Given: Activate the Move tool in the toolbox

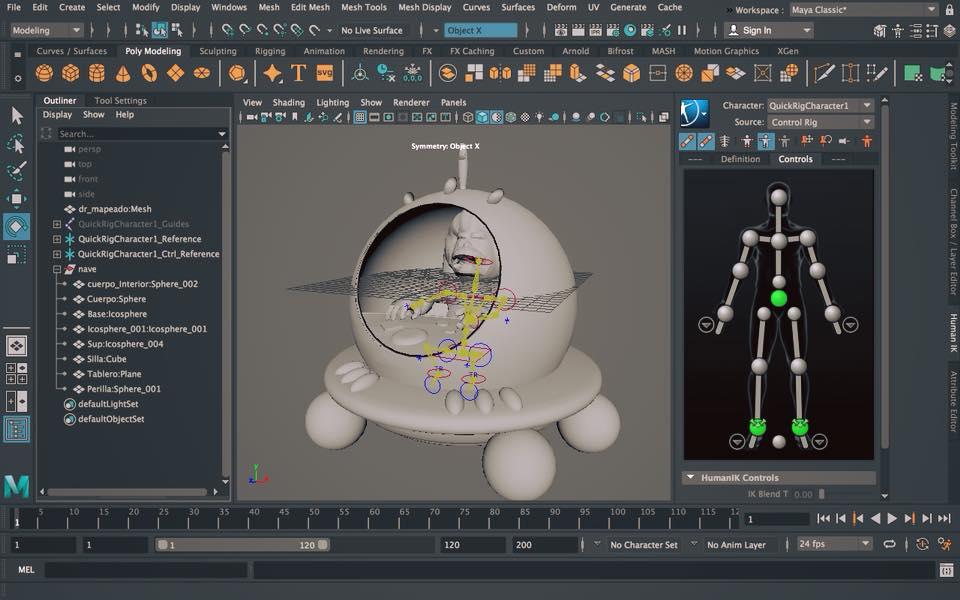Looking at the screenshot, I should [x=17, y=199].
